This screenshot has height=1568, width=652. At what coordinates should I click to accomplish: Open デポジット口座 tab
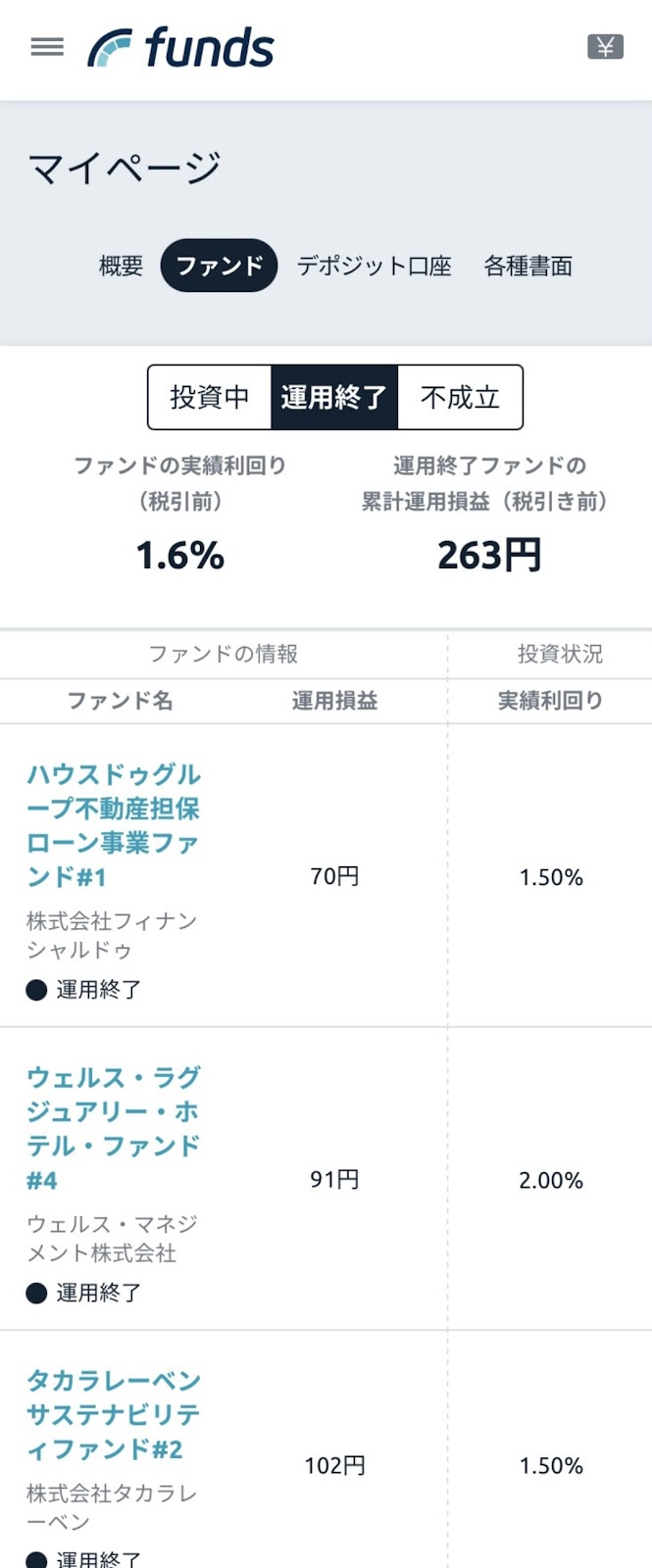[374, 266]
